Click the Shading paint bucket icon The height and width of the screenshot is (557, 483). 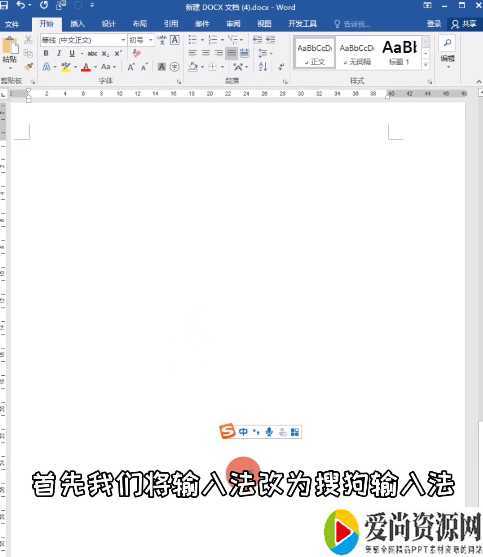(193, 67)
